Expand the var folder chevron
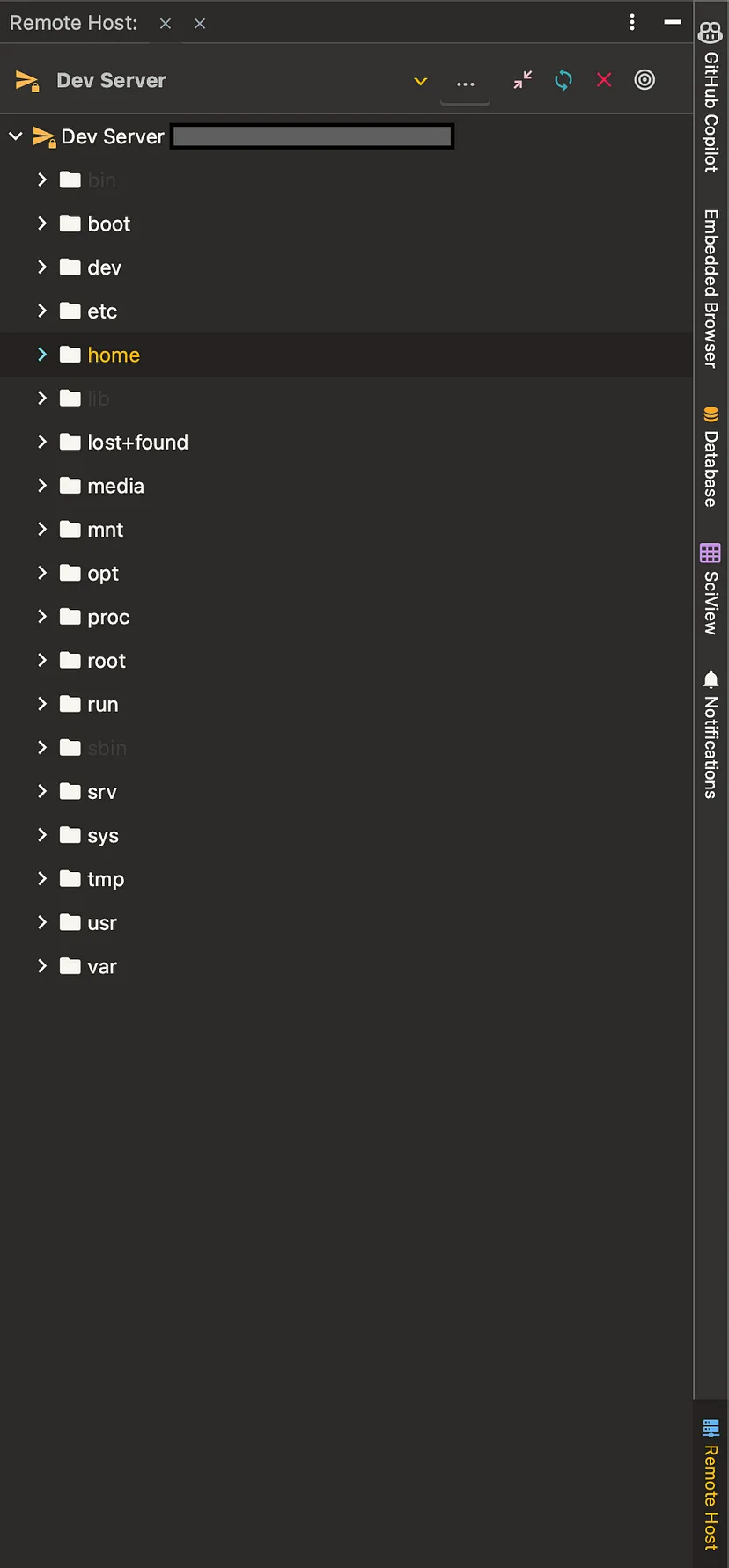 42,966
